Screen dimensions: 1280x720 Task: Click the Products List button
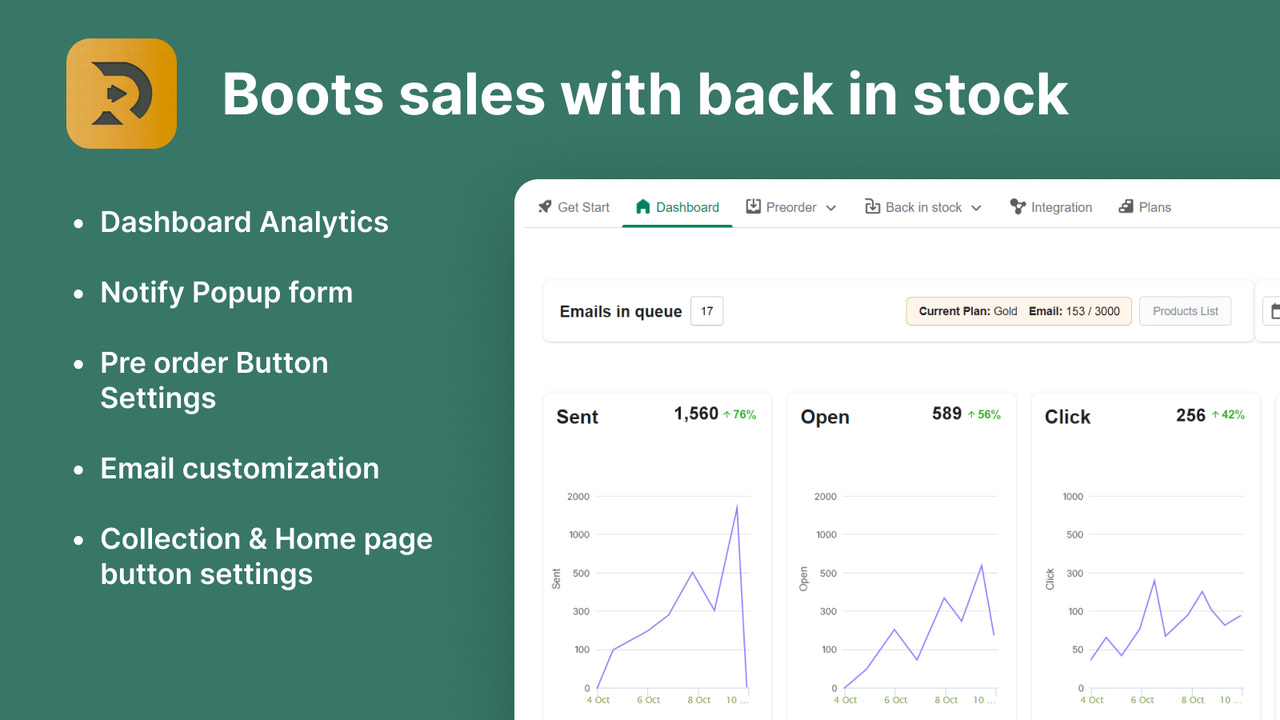tap(1185, 311)
